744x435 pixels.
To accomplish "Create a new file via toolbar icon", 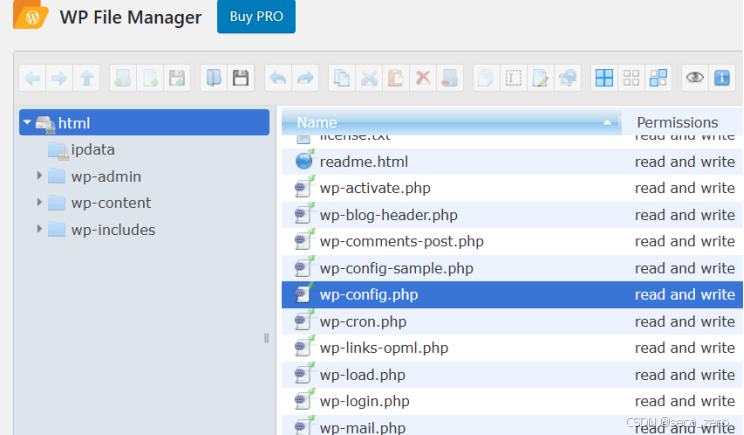I will [150, 78].
